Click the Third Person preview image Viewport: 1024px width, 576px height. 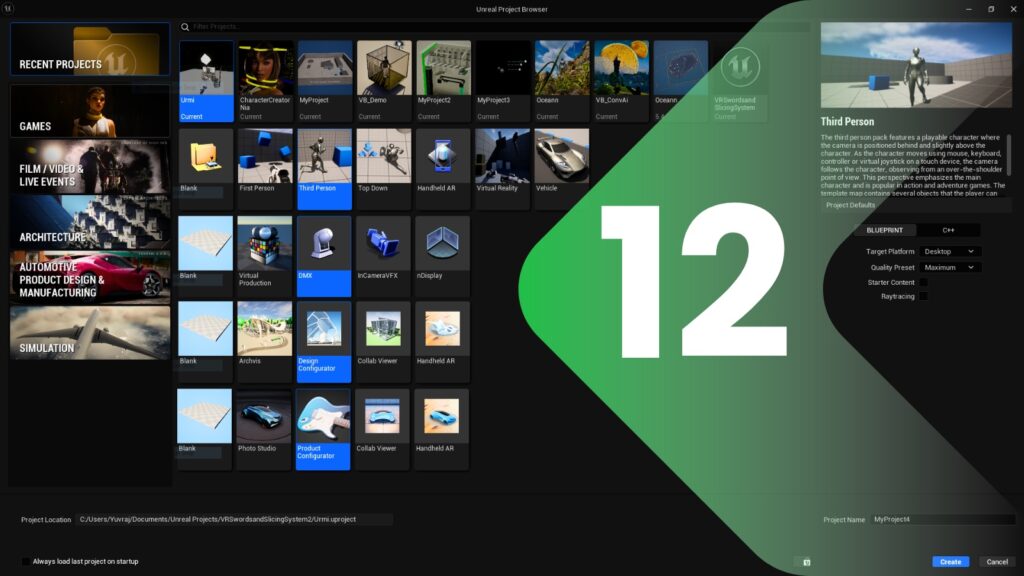click(x=916, y=65)
